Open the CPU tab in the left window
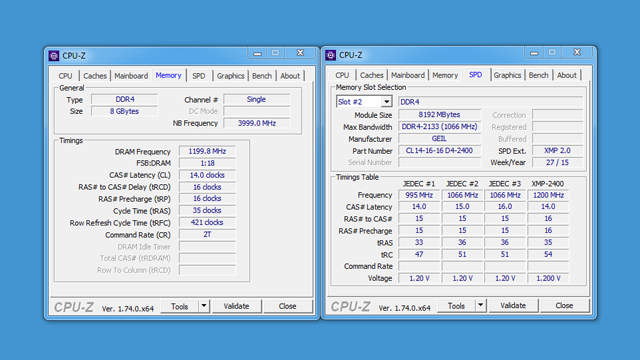 pyautogui.click(x=65, y=76)
